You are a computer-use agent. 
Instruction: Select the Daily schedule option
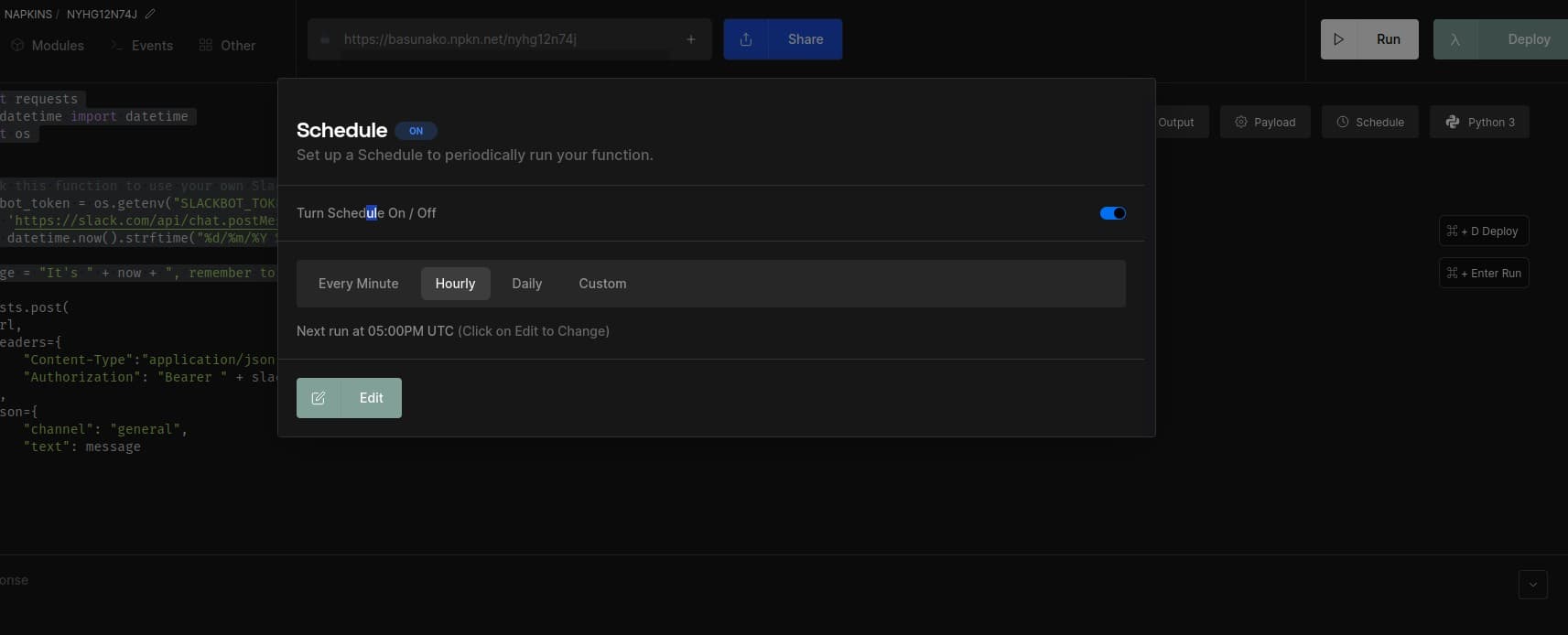click(x=526, y=284)
